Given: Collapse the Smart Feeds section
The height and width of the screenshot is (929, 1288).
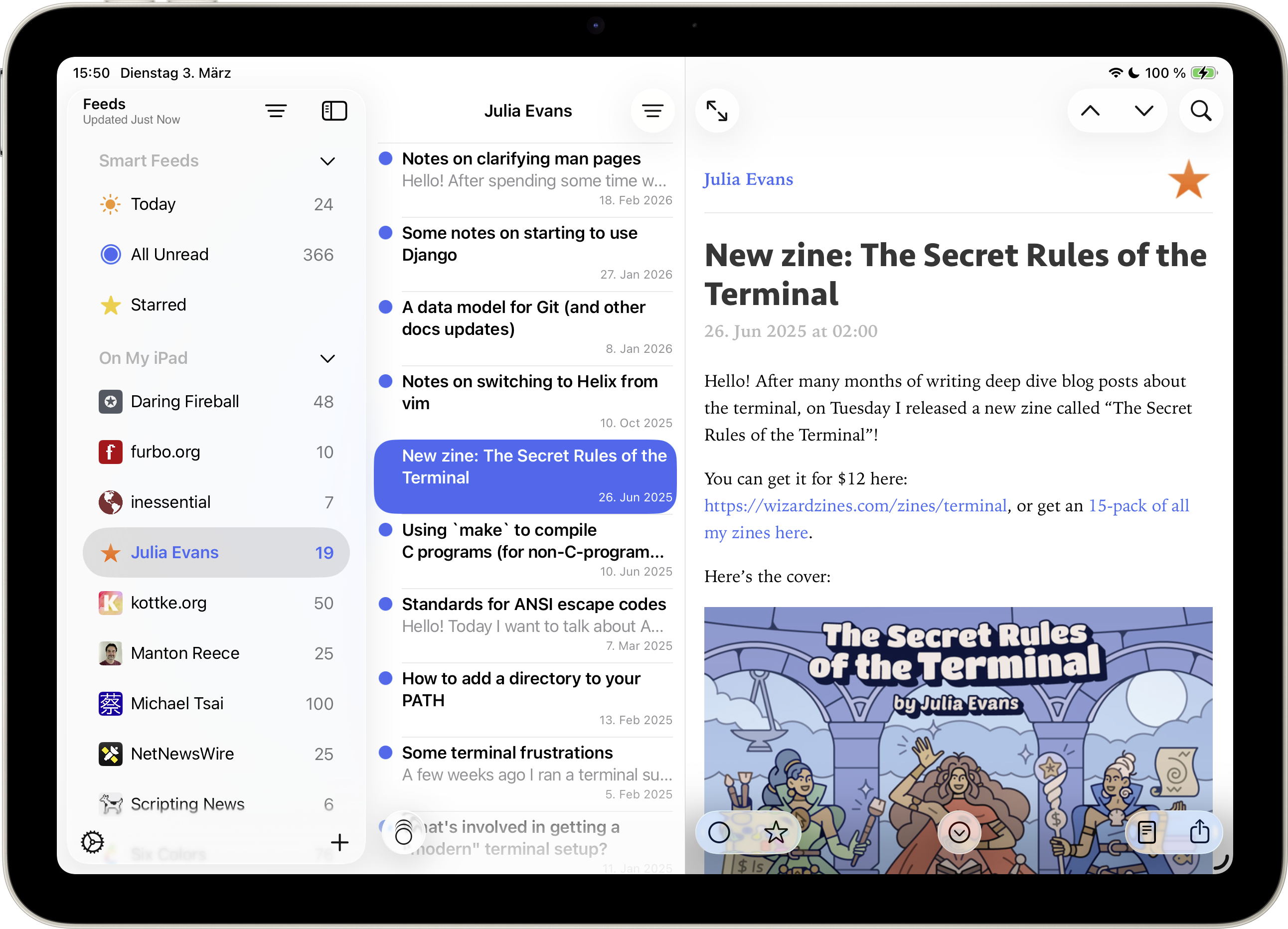Looking at the screenshot, I should tap(327, 161).
